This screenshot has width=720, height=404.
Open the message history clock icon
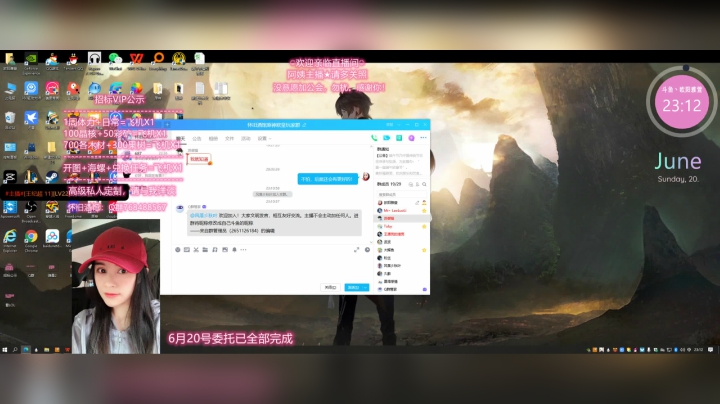click(x=367, y=250)
